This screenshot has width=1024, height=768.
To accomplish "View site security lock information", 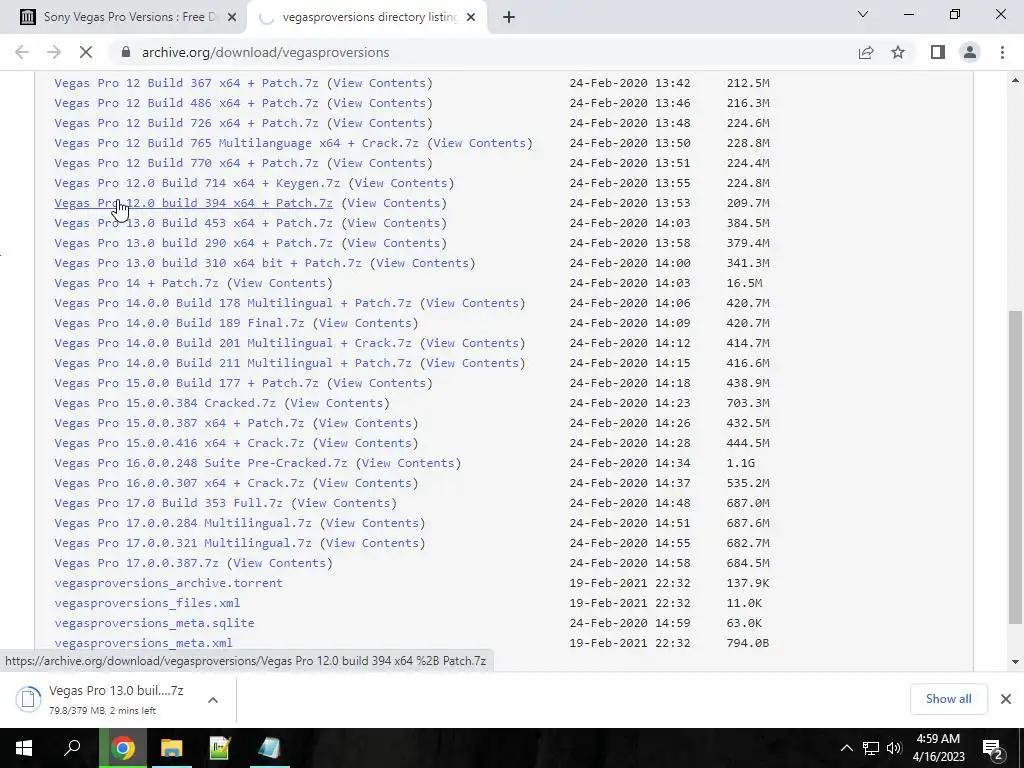I will pyautogui.click(x=126, y=52).
